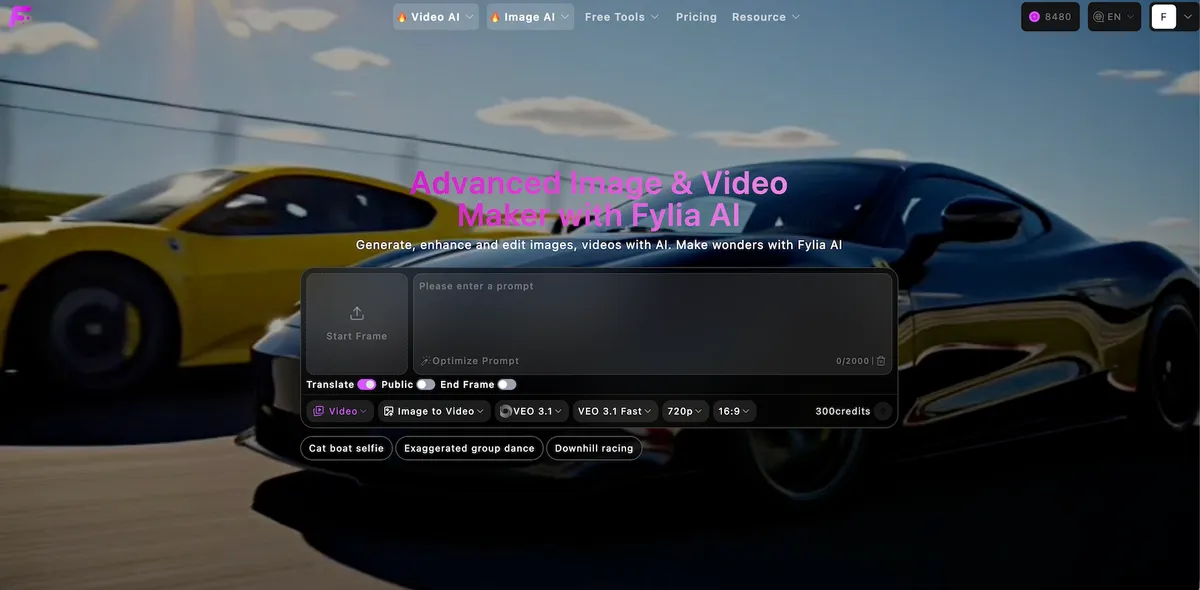The height and width of the screenshot is (590, 1200).
Task: Open the EN language selector
Action: [1114, 17]
